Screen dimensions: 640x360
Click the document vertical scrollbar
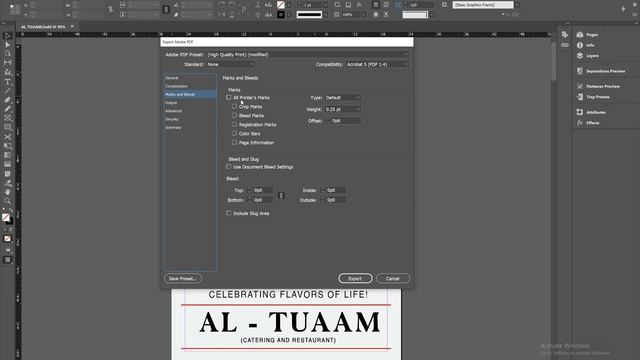pos(553,61)
